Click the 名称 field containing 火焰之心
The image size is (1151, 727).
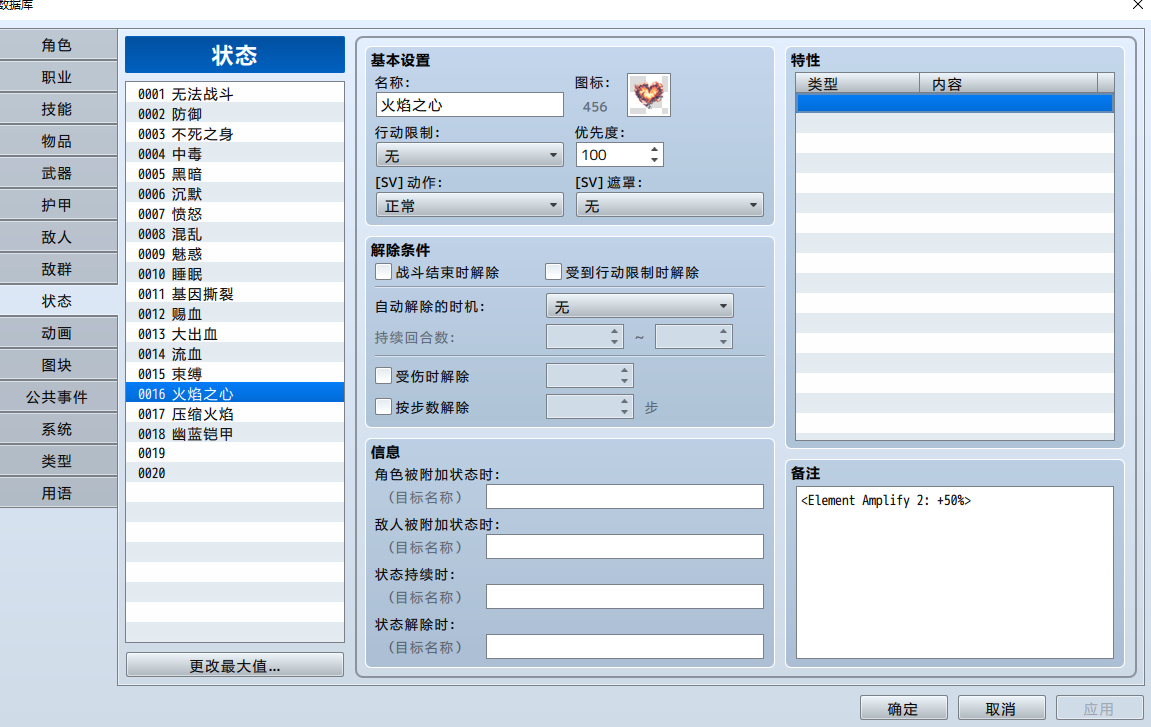pyautogui.click(x=469, y=105)
